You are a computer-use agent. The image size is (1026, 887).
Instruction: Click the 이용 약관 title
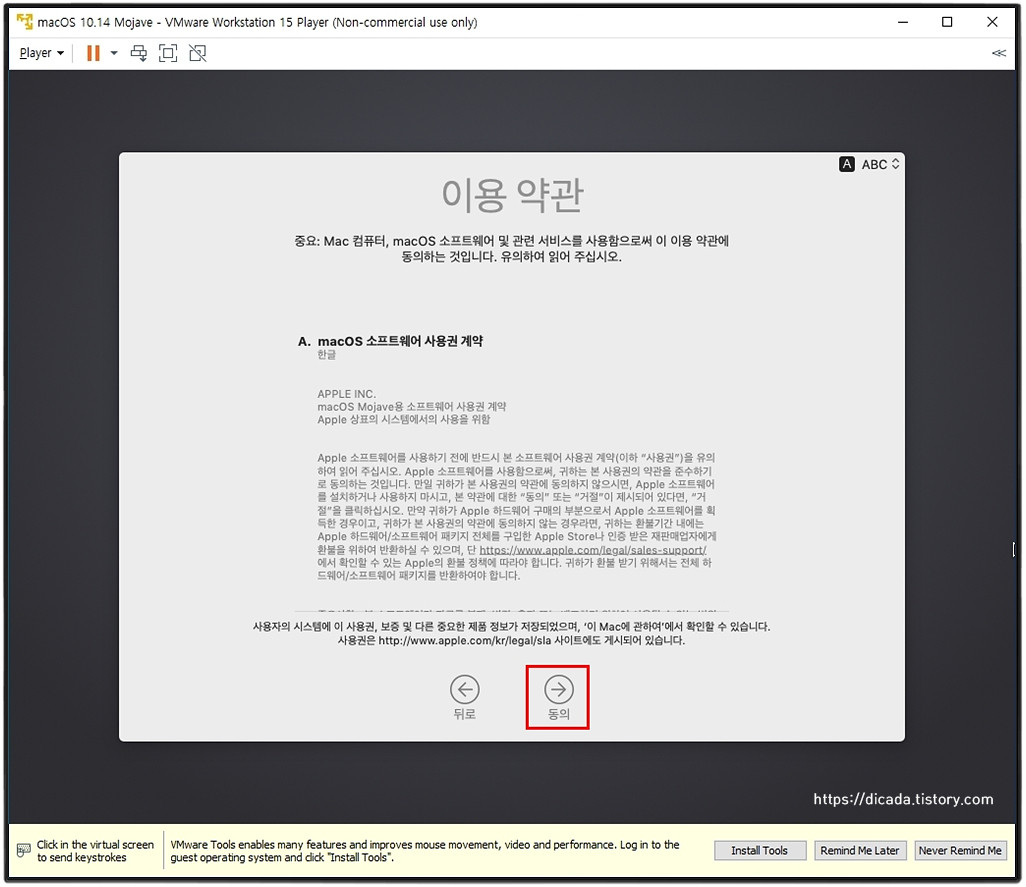coord(512,195)
